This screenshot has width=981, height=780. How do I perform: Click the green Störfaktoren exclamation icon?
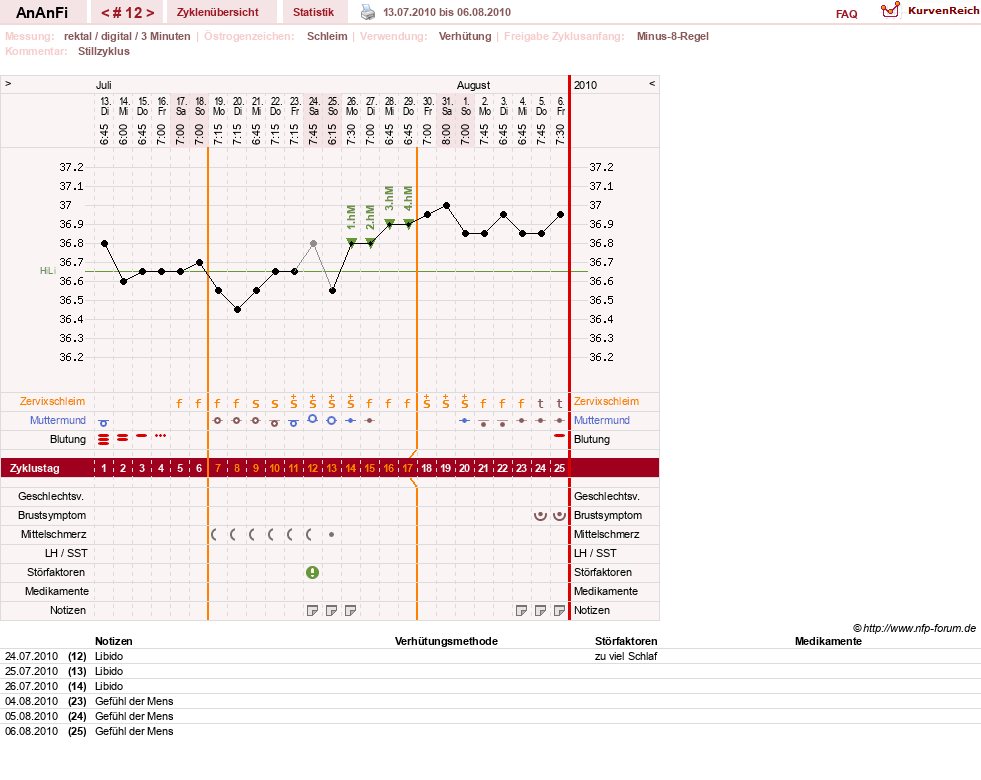(312, 572)
